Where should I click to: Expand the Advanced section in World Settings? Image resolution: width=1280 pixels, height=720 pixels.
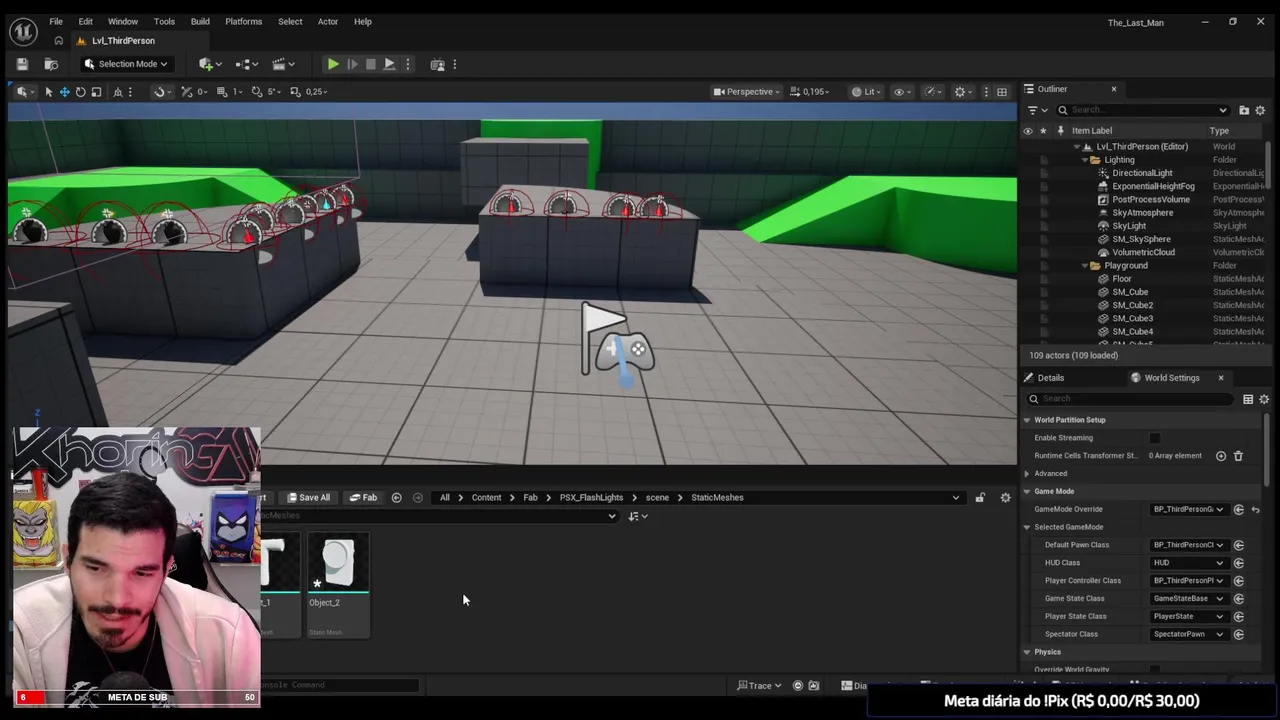pyautogui.click(x=1027, y=474)
